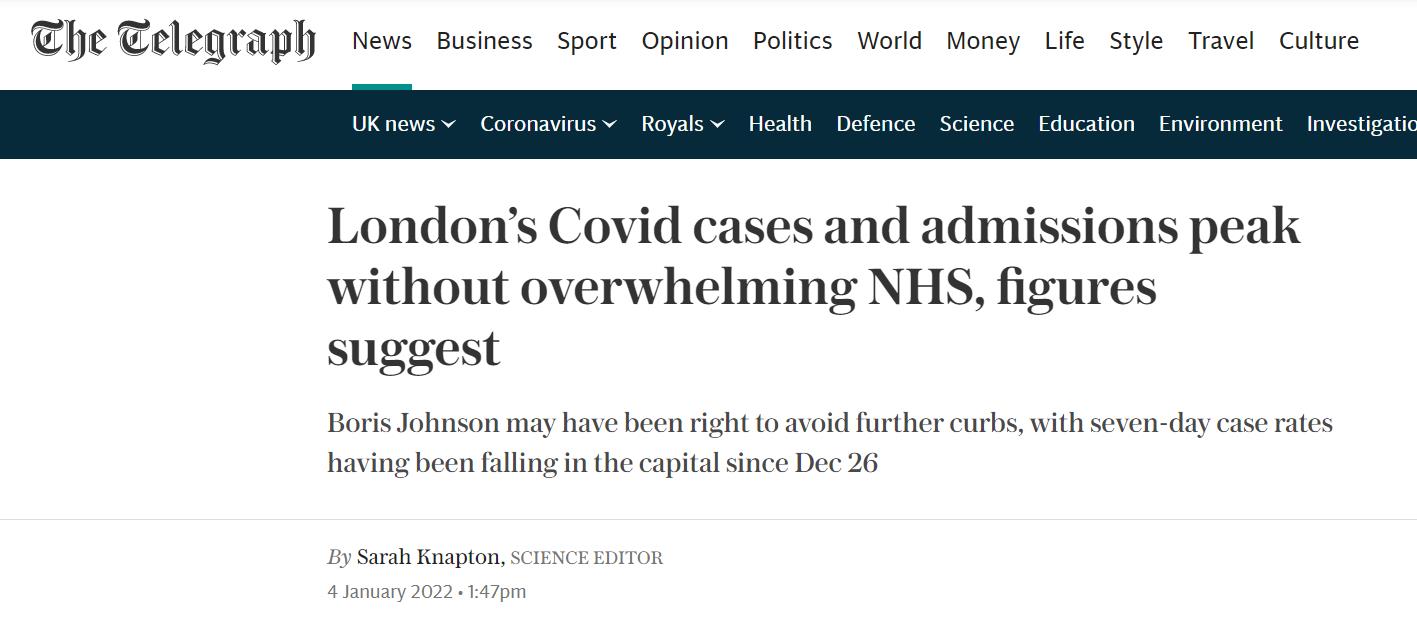Screen dimensions: 1417x621
Task: Navigate to the Travel section
Action: point(1221,41)
